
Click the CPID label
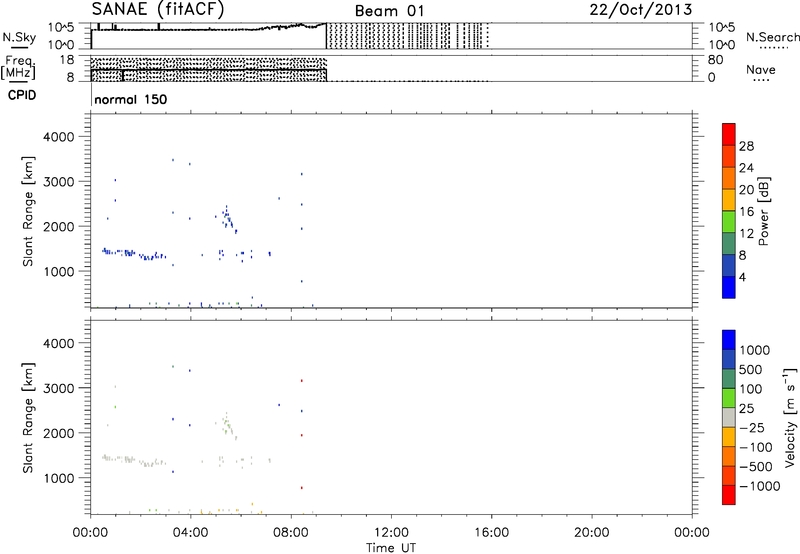pos(22,95)
